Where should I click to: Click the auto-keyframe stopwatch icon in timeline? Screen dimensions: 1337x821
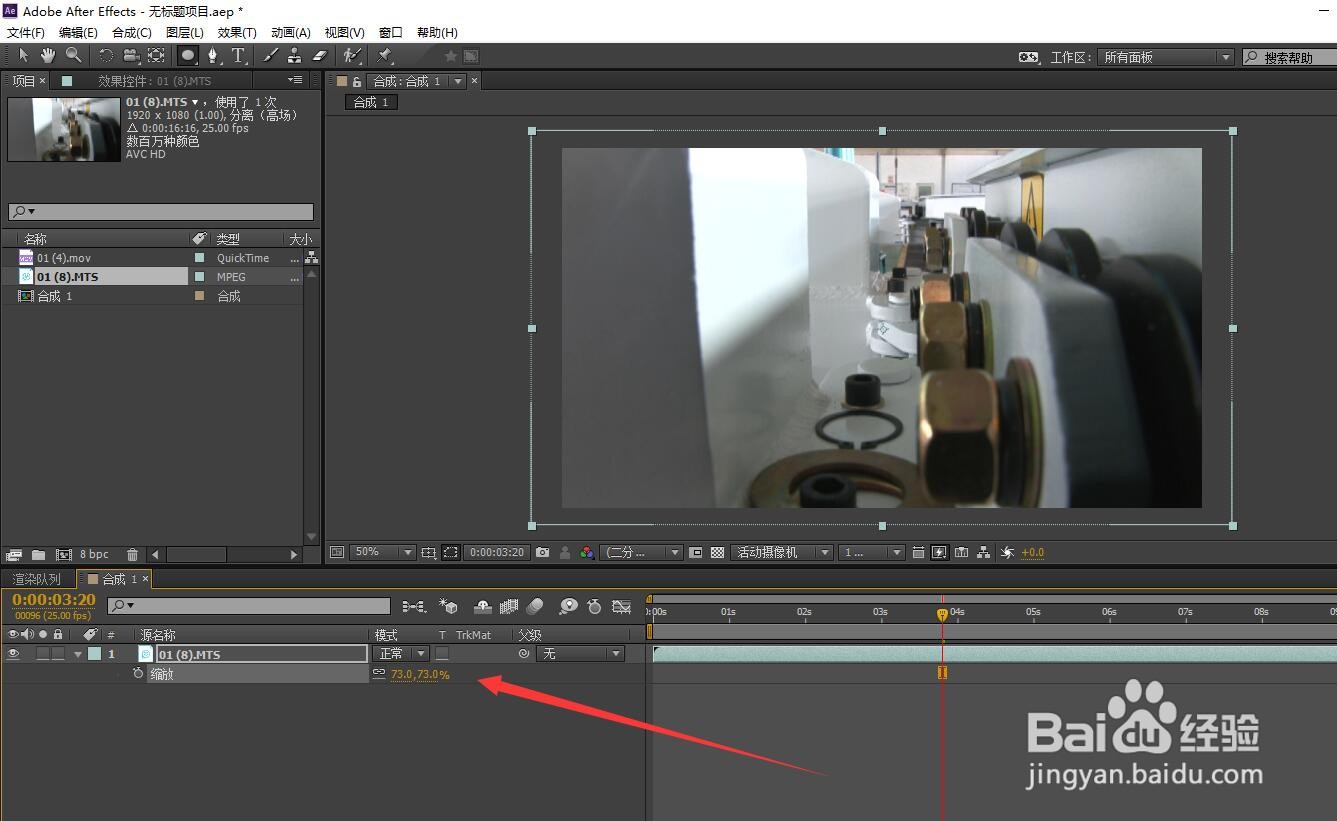coord(595,606)
